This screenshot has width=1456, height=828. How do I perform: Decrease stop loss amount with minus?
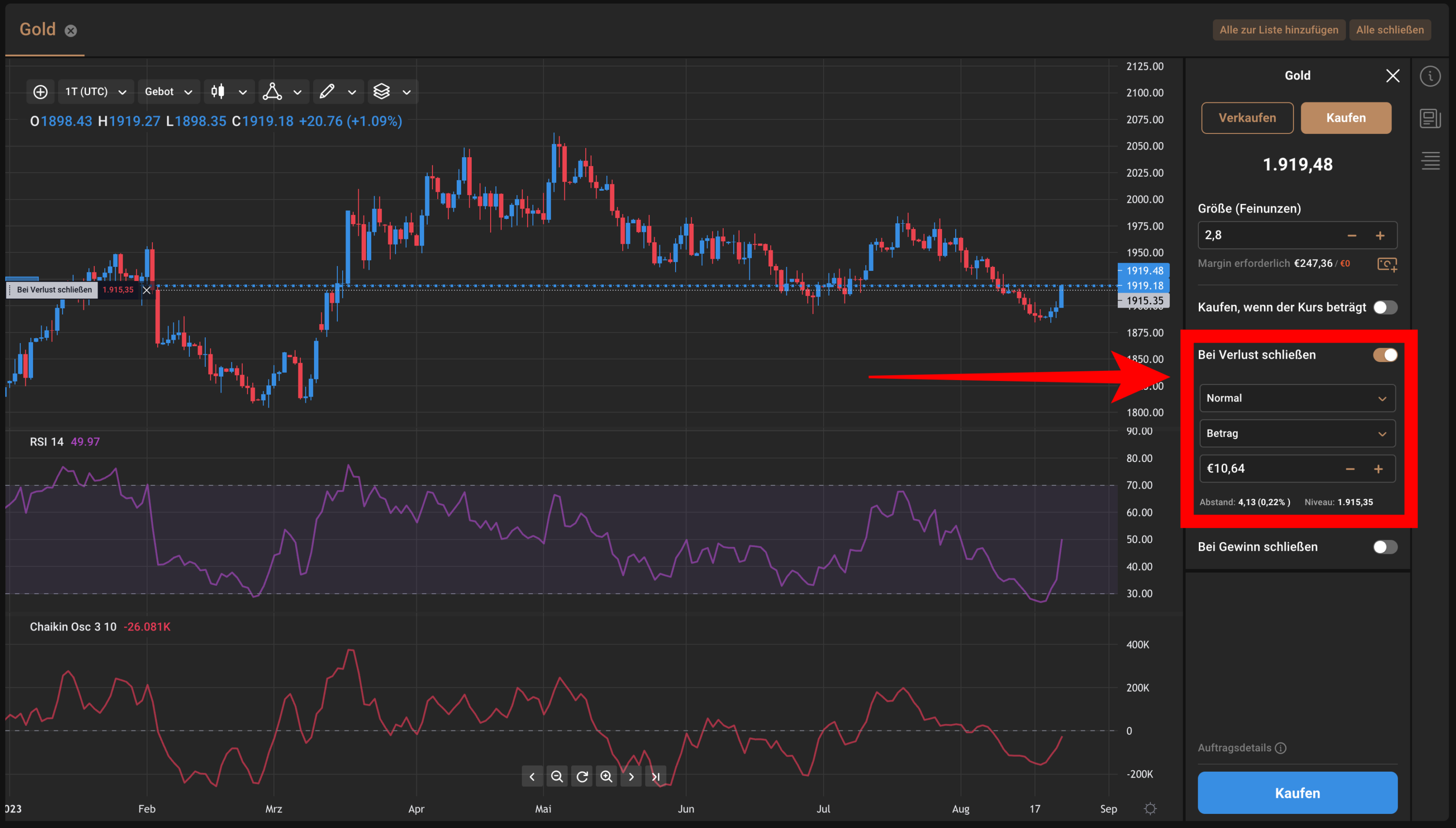pyautogui.click(x=1350, y=468)
